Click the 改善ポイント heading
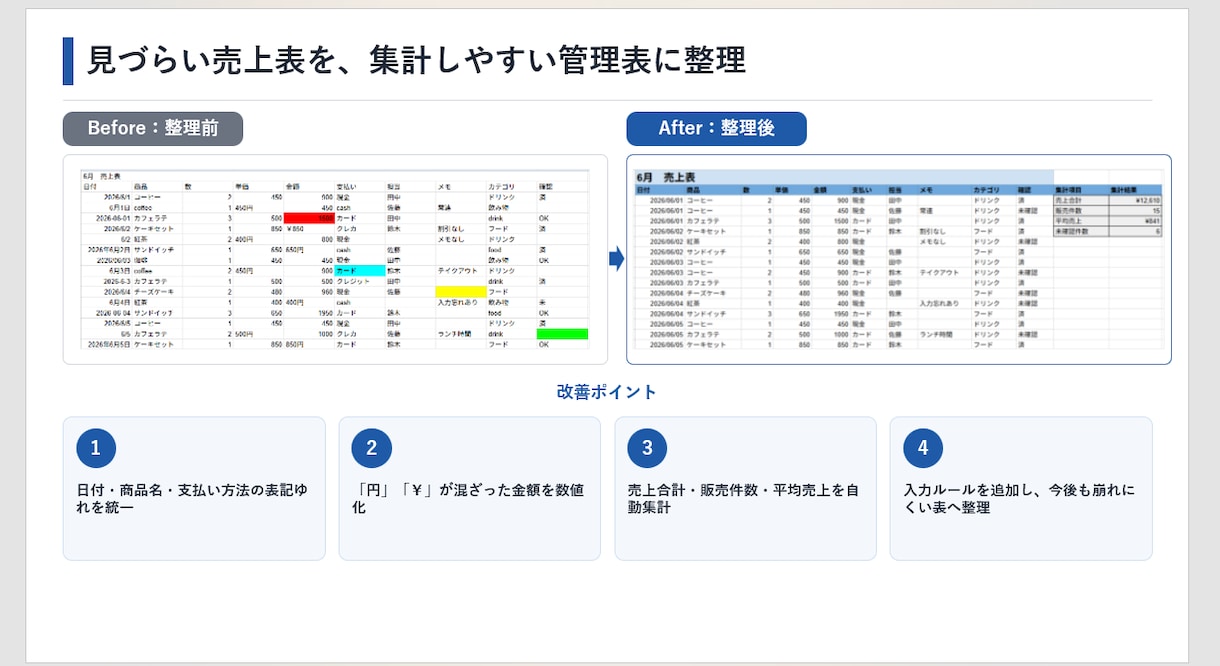1220x666 pixels. (x=607, y=392)
